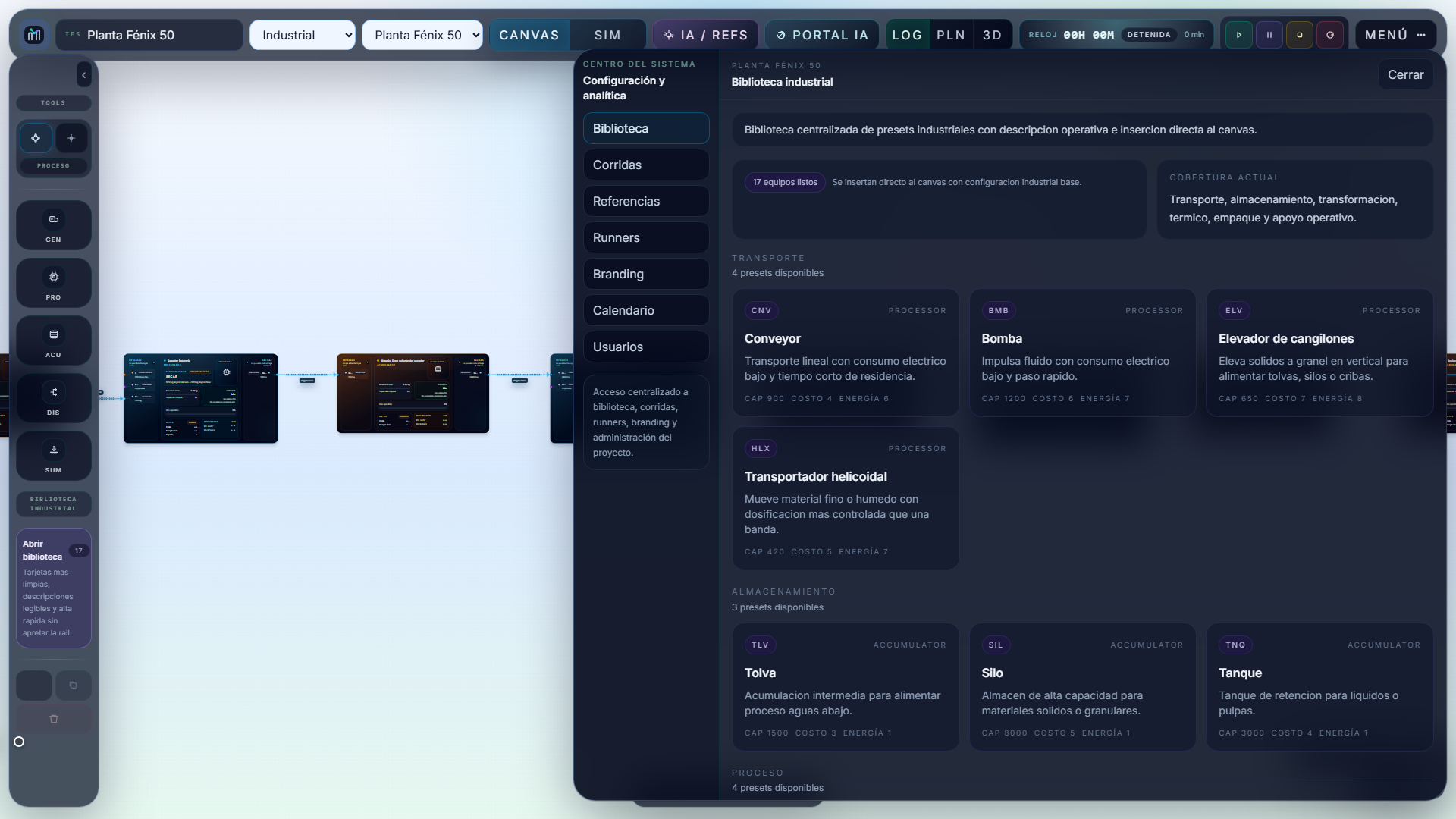Image resolution: width=1456 pixels, height=819 pixels.
Task: Select the move/select tool icon
Action: click(36, 138)
